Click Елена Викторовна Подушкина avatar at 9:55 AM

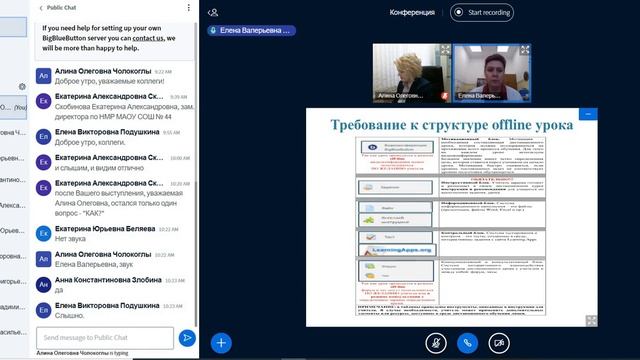43,137
